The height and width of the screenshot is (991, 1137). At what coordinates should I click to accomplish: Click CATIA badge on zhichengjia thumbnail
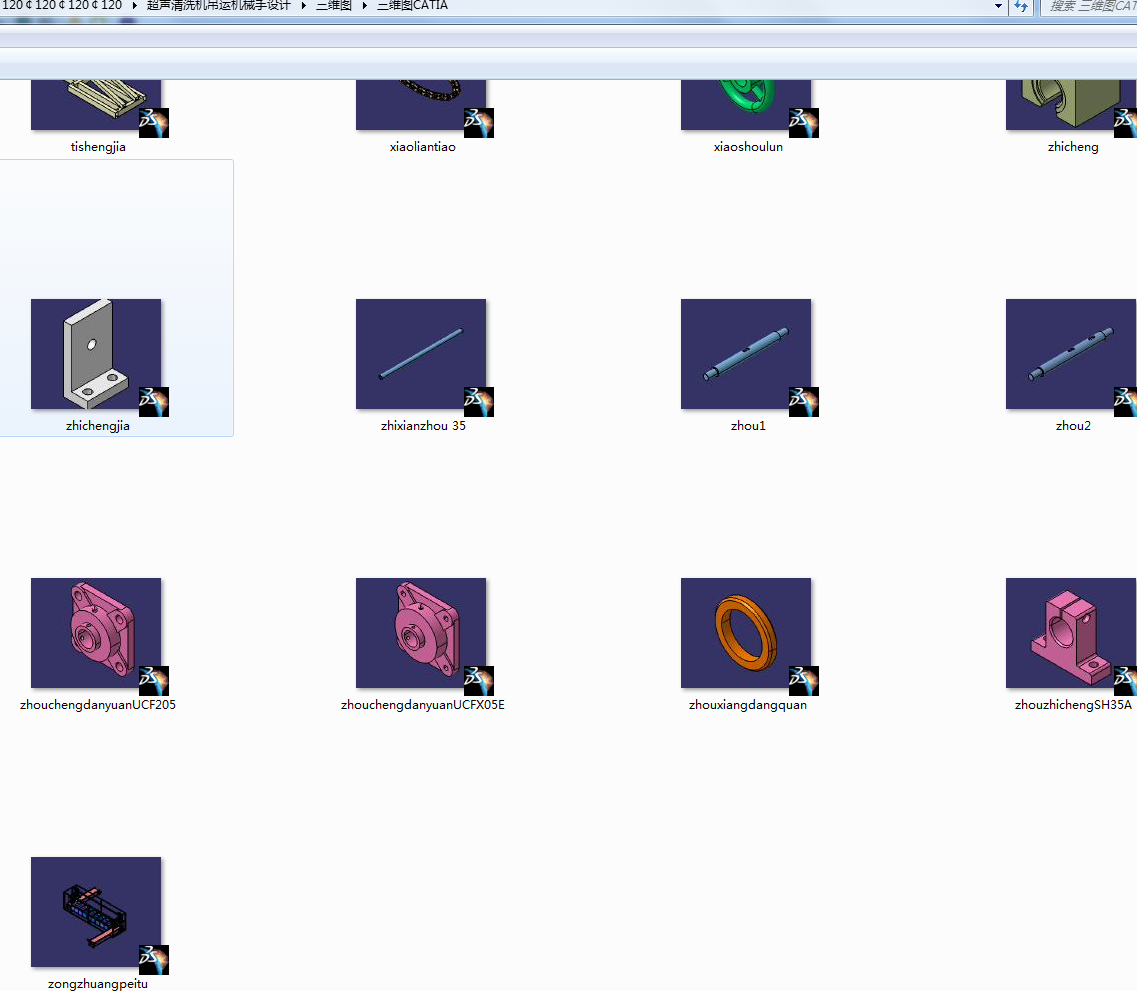pyautogui.click(x=154, y=402)
